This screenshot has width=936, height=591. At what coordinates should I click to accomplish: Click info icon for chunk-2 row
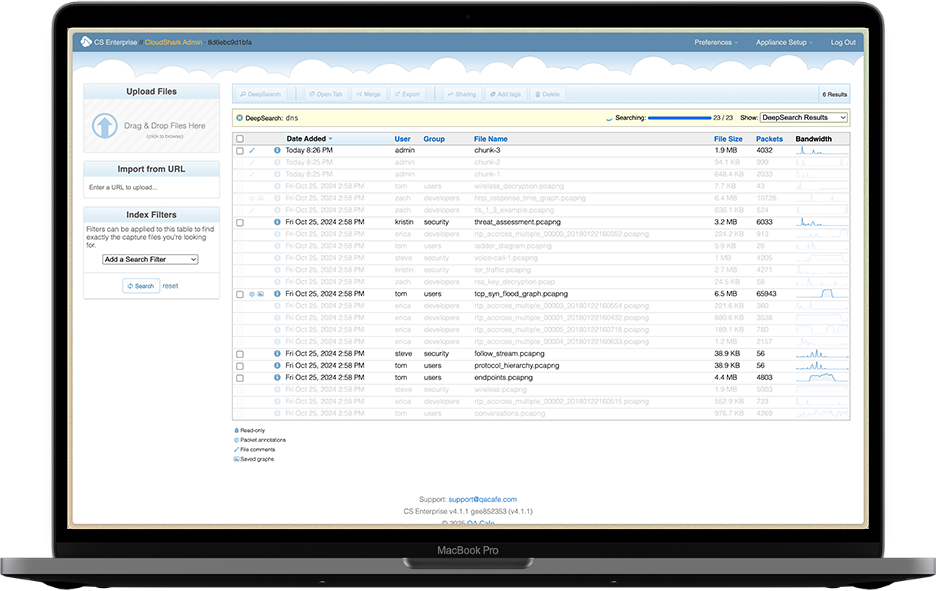pyautogui.click(x=277, y=162)
